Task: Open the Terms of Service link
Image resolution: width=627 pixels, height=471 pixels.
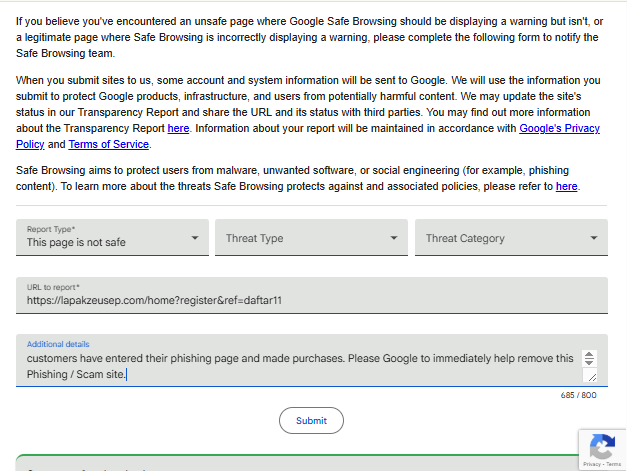Action: point(109,144)
